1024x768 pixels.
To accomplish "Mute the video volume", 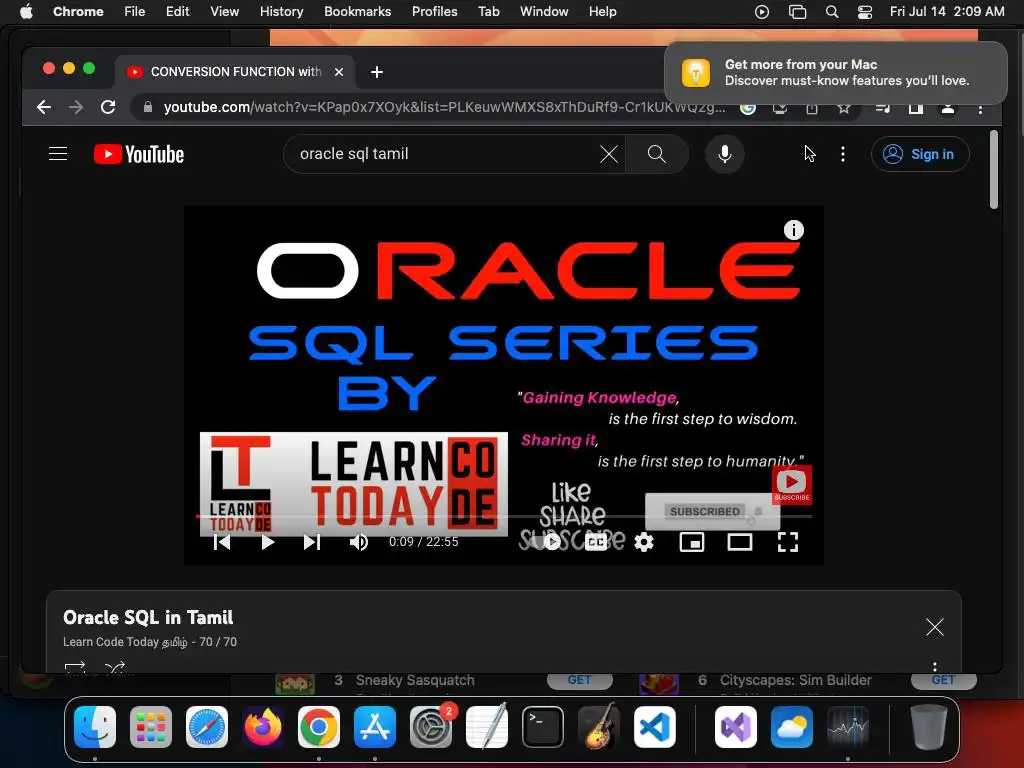I will coord(359,542).
